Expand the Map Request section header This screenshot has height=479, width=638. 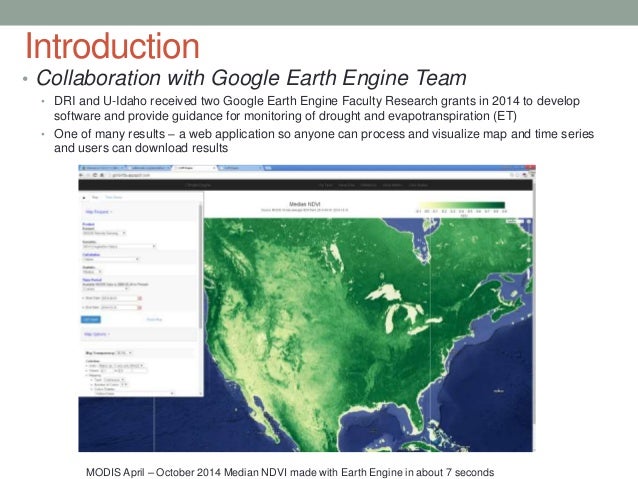point(98,212)
